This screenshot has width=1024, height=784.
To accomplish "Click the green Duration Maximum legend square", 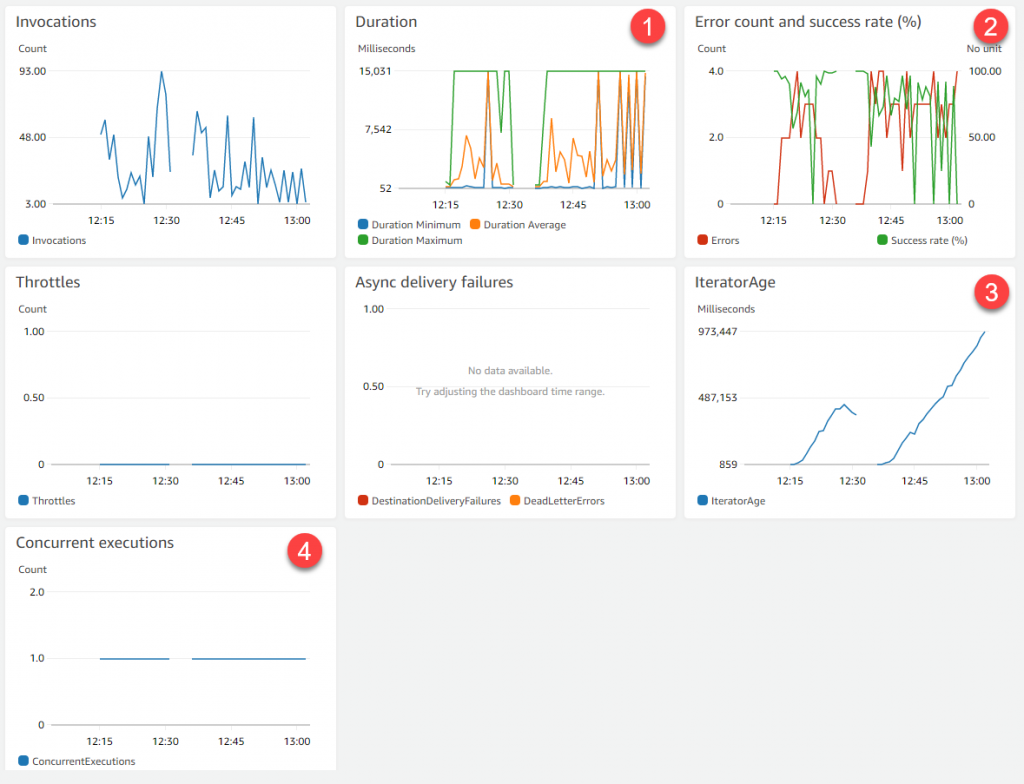I will coord(362,240).
